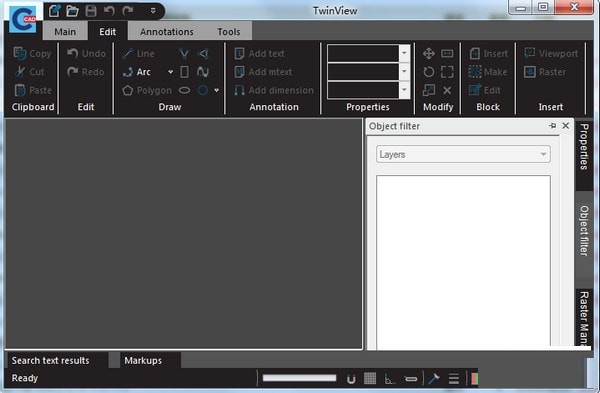Viewport: 600px width, 393px height.
Task: Click the Copy button in Clipboard
Action: tap(32, 54)
